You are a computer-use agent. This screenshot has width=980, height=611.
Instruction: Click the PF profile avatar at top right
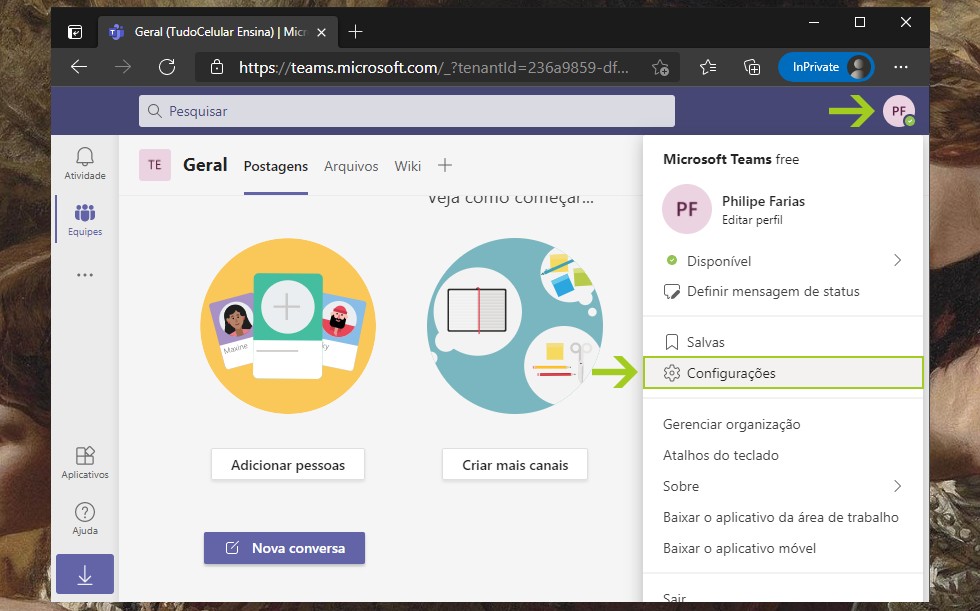[x=898, y=112]
